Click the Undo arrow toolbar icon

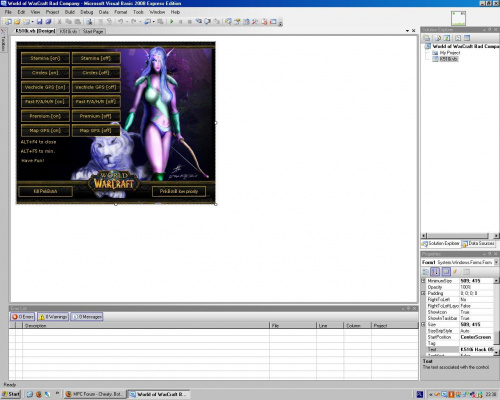[120, 22]
